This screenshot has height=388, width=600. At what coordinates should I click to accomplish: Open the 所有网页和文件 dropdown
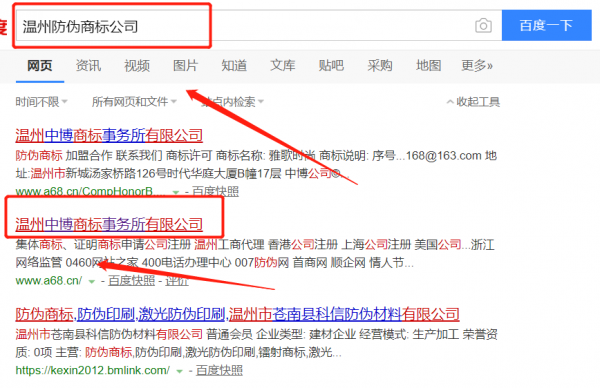134,102
